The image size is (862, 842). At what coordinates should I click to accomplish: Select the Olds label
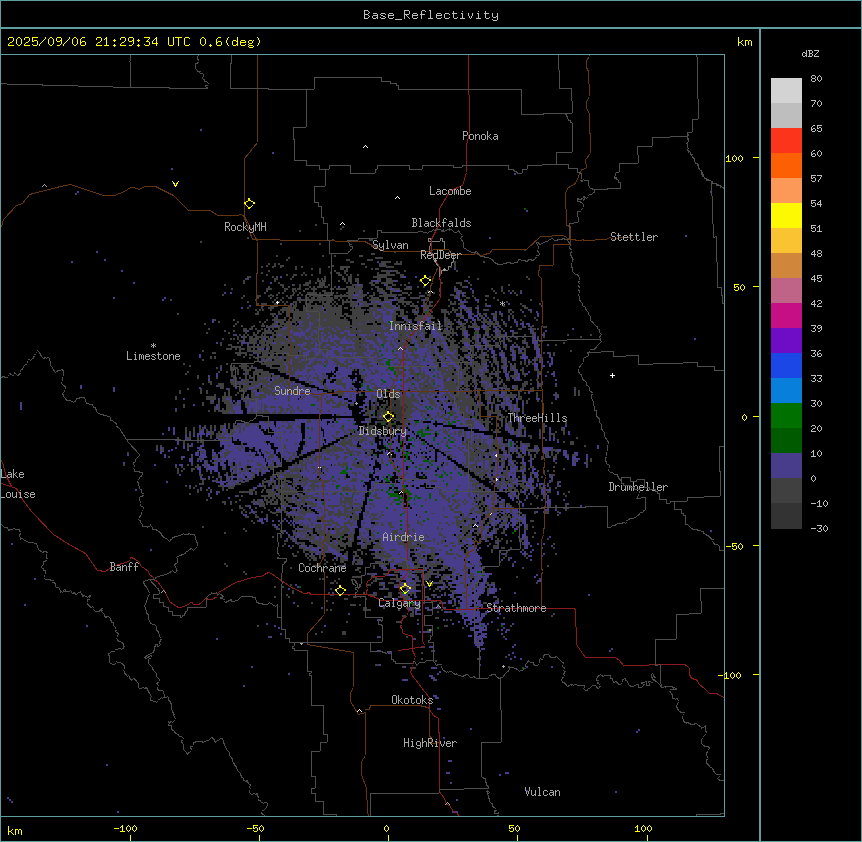(388, 394)
